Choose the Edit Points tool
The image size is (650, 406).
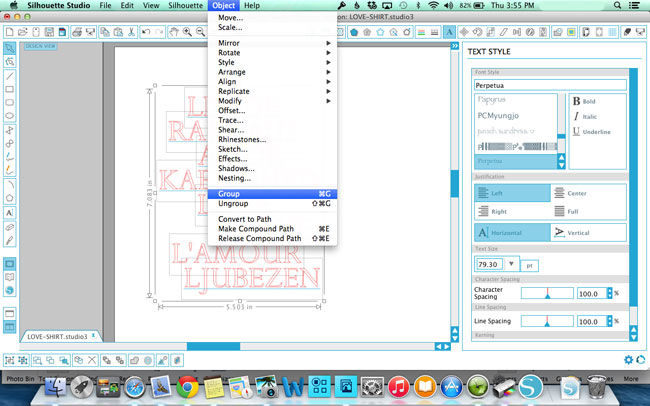point(10,62)
